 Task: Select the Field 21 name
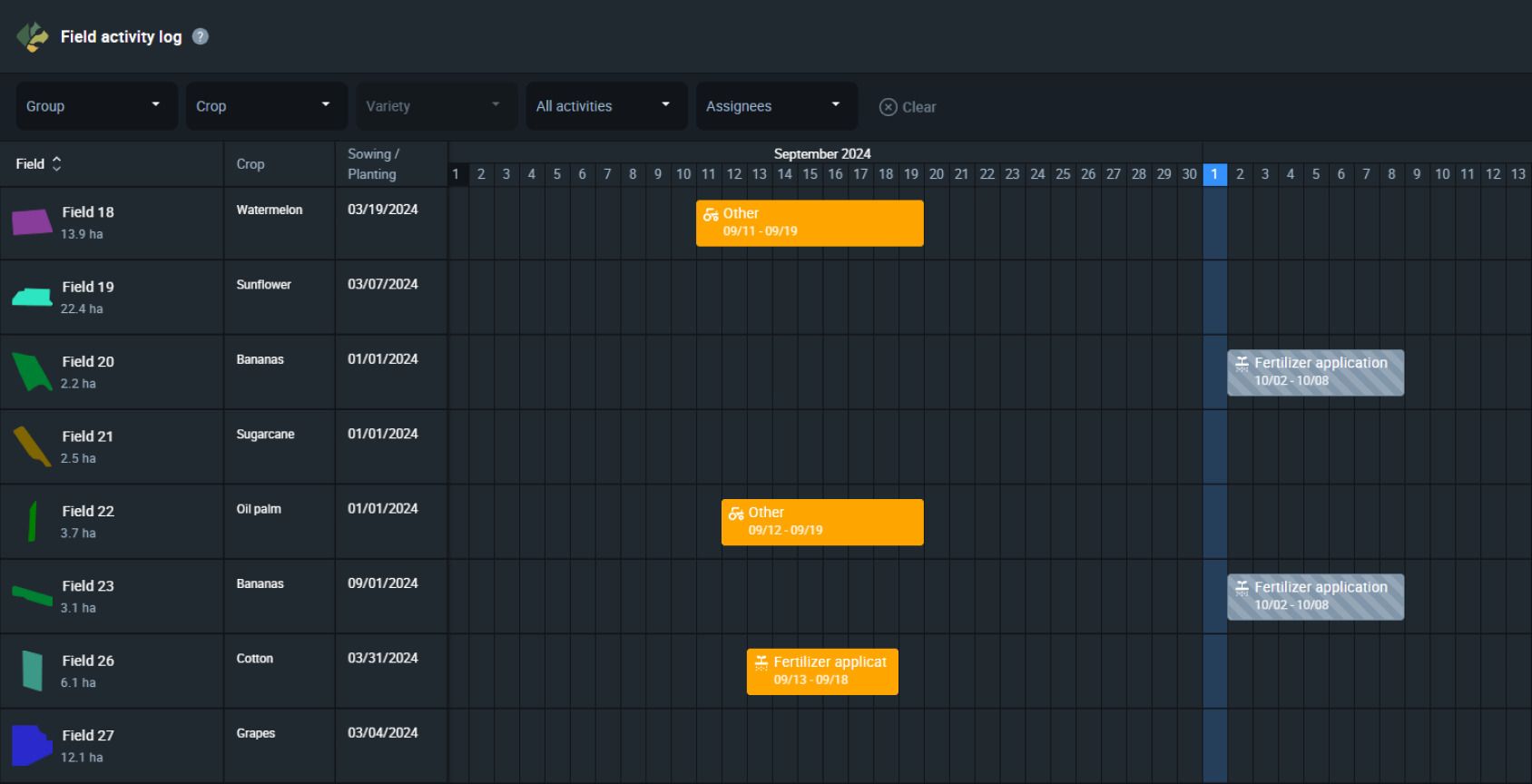[x=87, y=436]
